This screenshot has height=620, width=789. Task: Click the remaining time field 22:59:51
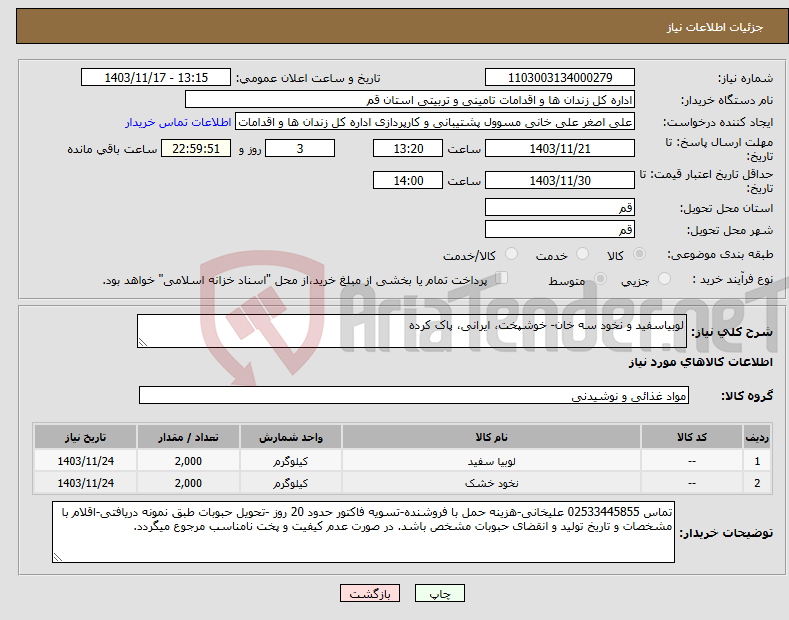click(x=196, y=148)
